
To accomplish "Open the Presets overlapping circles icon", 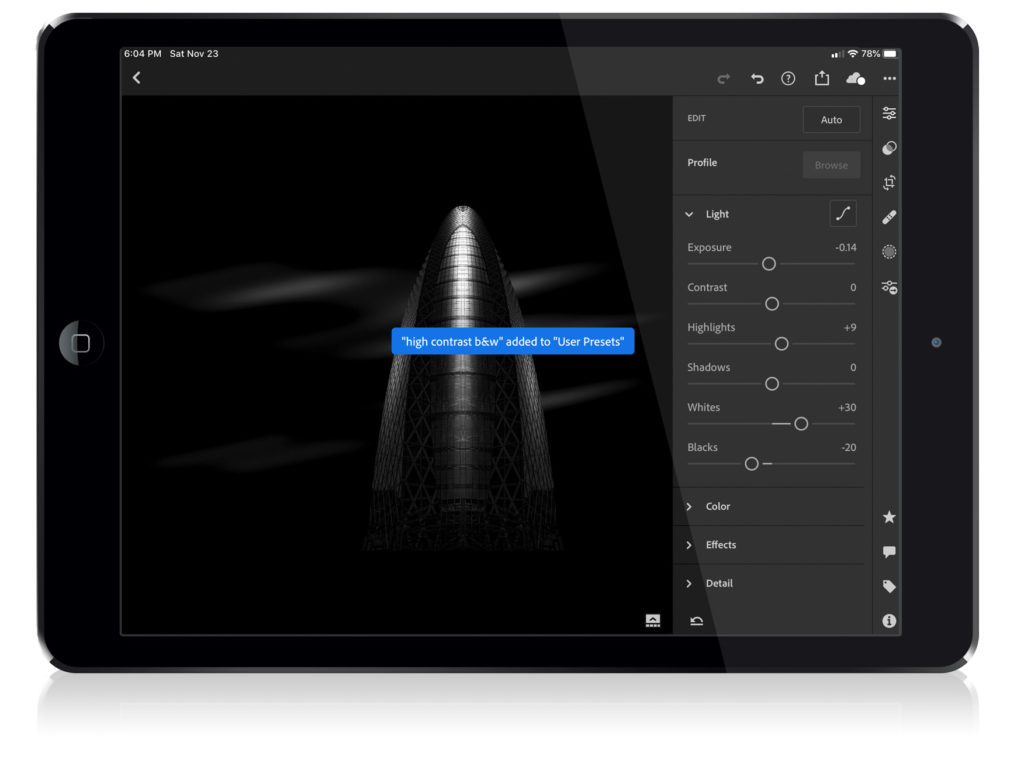I will coord(889,148).
